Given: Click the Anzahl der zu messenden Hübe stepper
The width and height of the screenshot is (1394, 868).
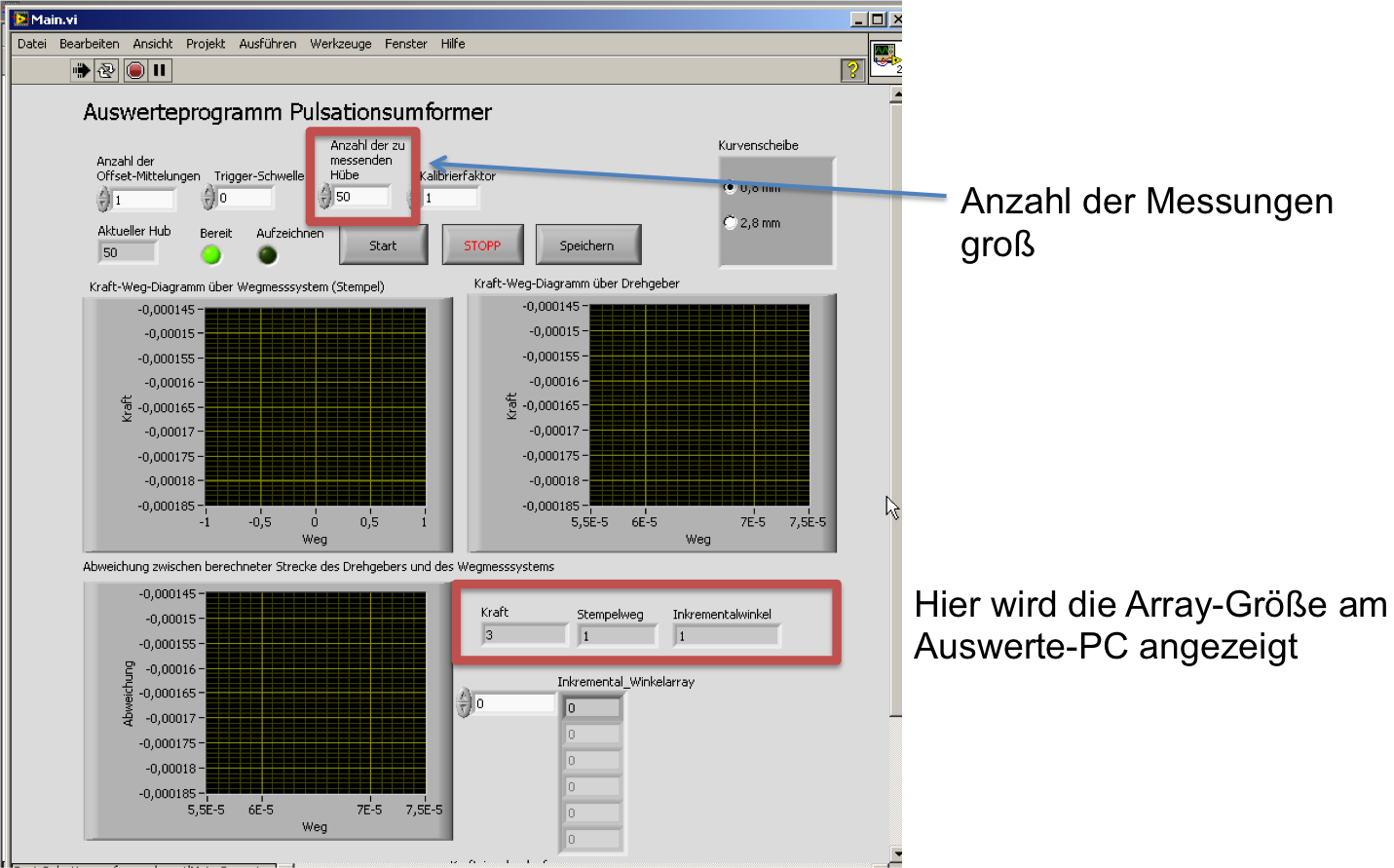Looking at the screenshot, I should [325, 196].
